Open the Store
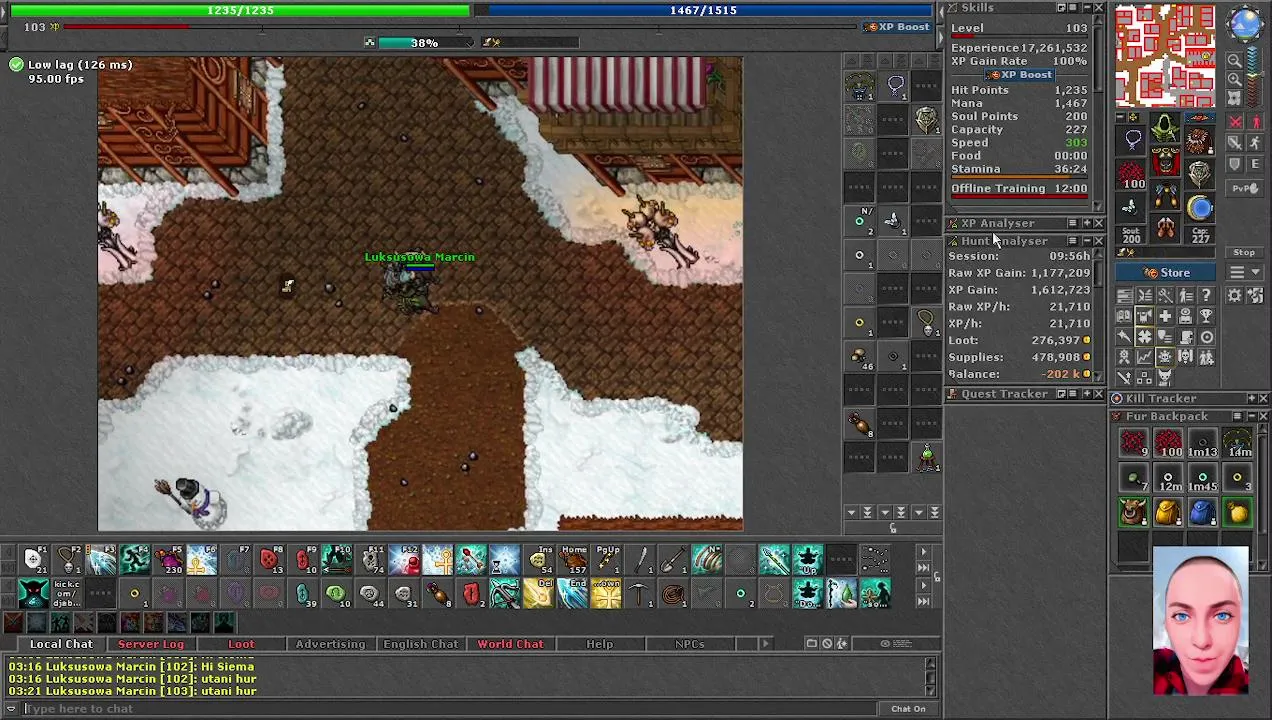 click(1166, 272)
